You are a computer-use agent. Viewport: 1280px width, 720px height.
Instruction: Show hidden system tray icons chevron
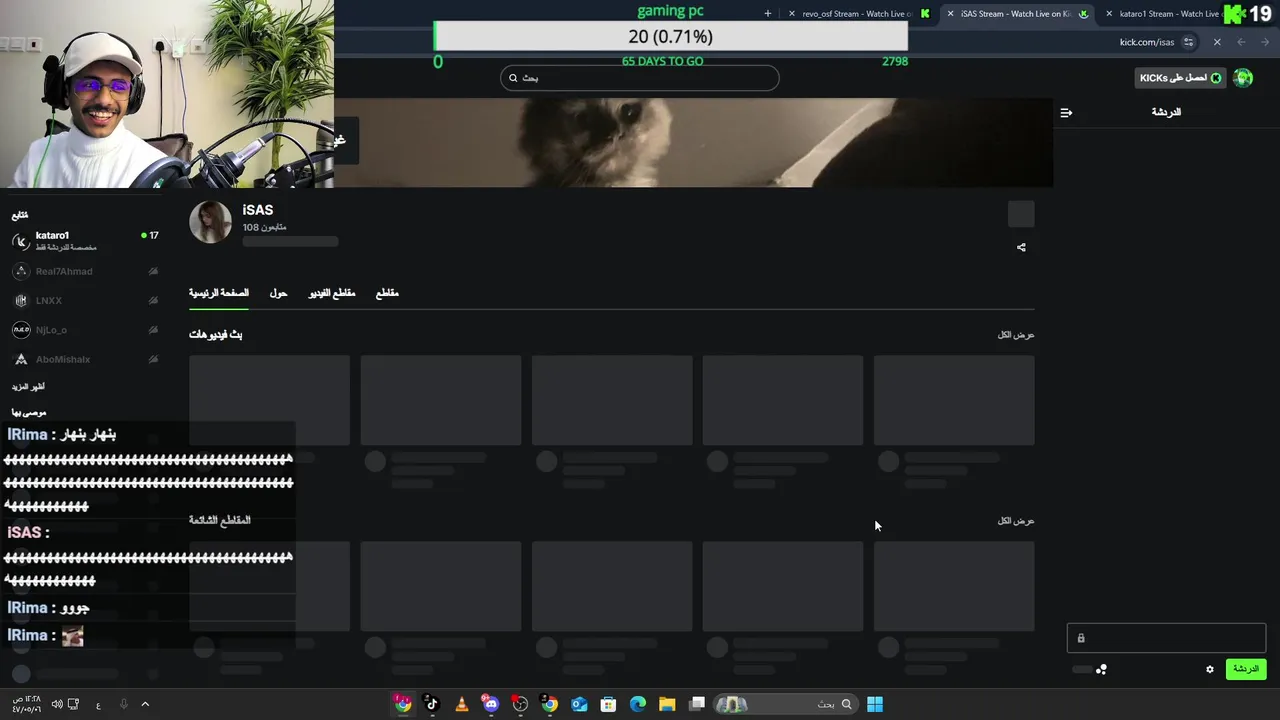click(x=145, y=704)
